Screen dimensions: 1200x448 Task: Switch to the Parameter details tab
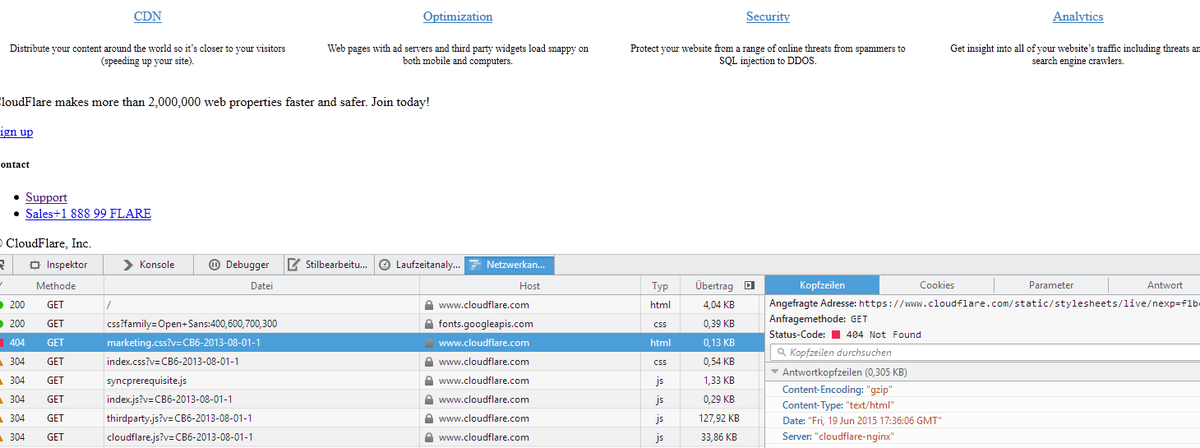(1051, 285)
